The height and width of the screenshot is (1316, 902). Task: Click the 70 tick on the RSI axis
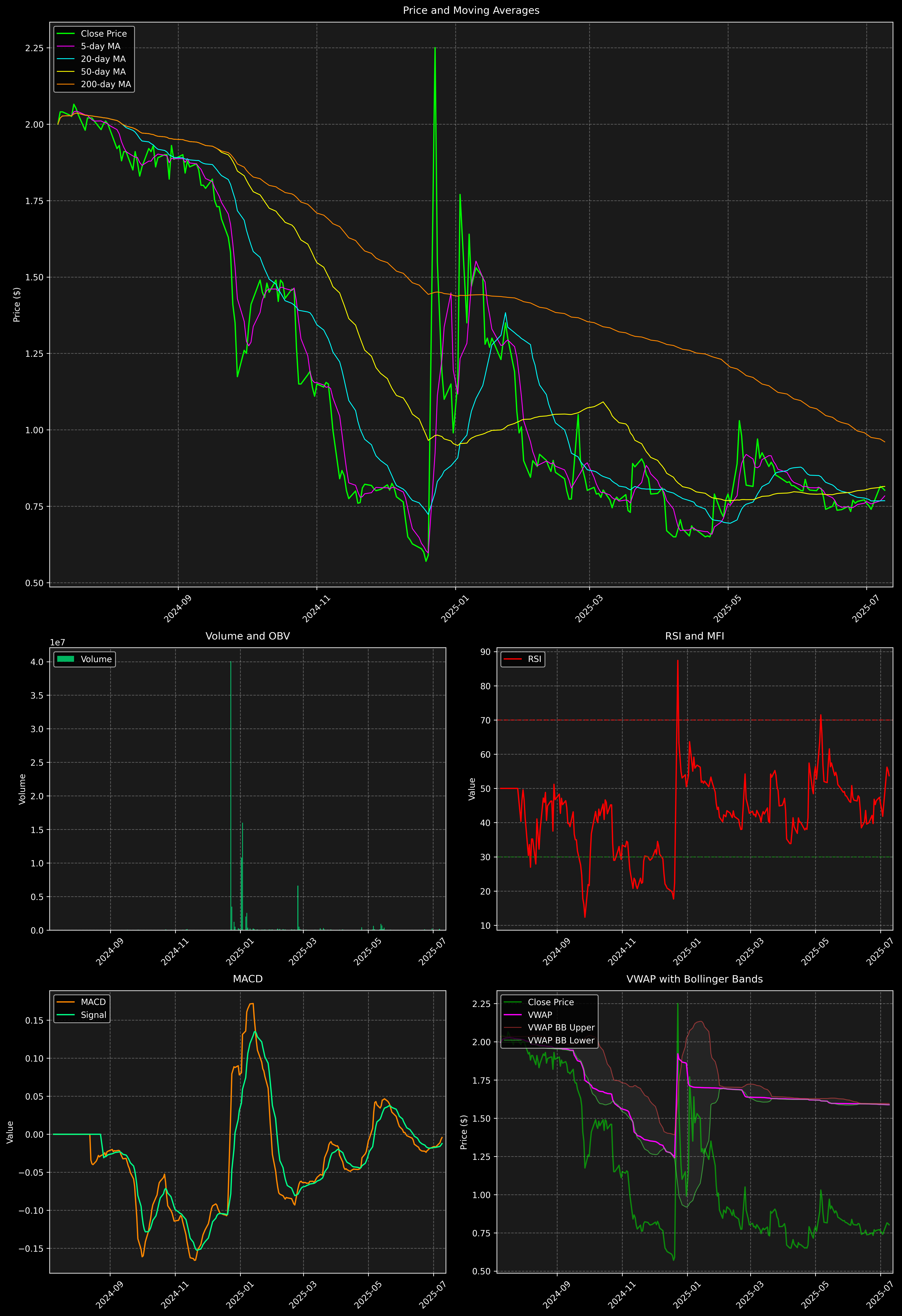[486, 720]
